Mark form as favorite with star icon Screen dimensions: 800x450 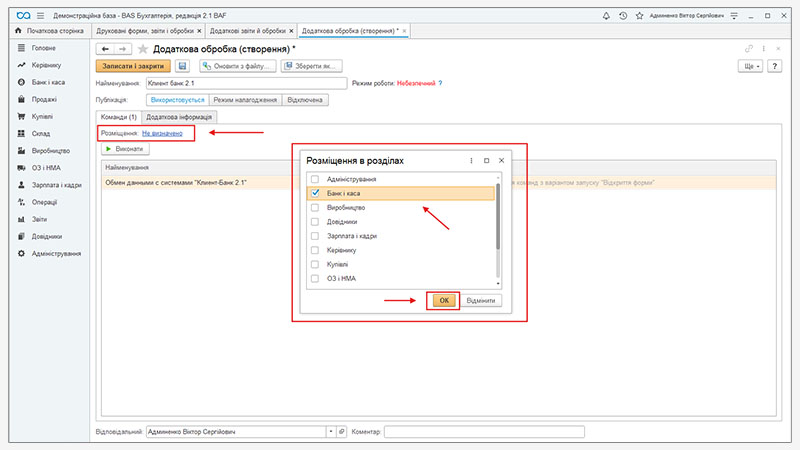click(143, 49)
